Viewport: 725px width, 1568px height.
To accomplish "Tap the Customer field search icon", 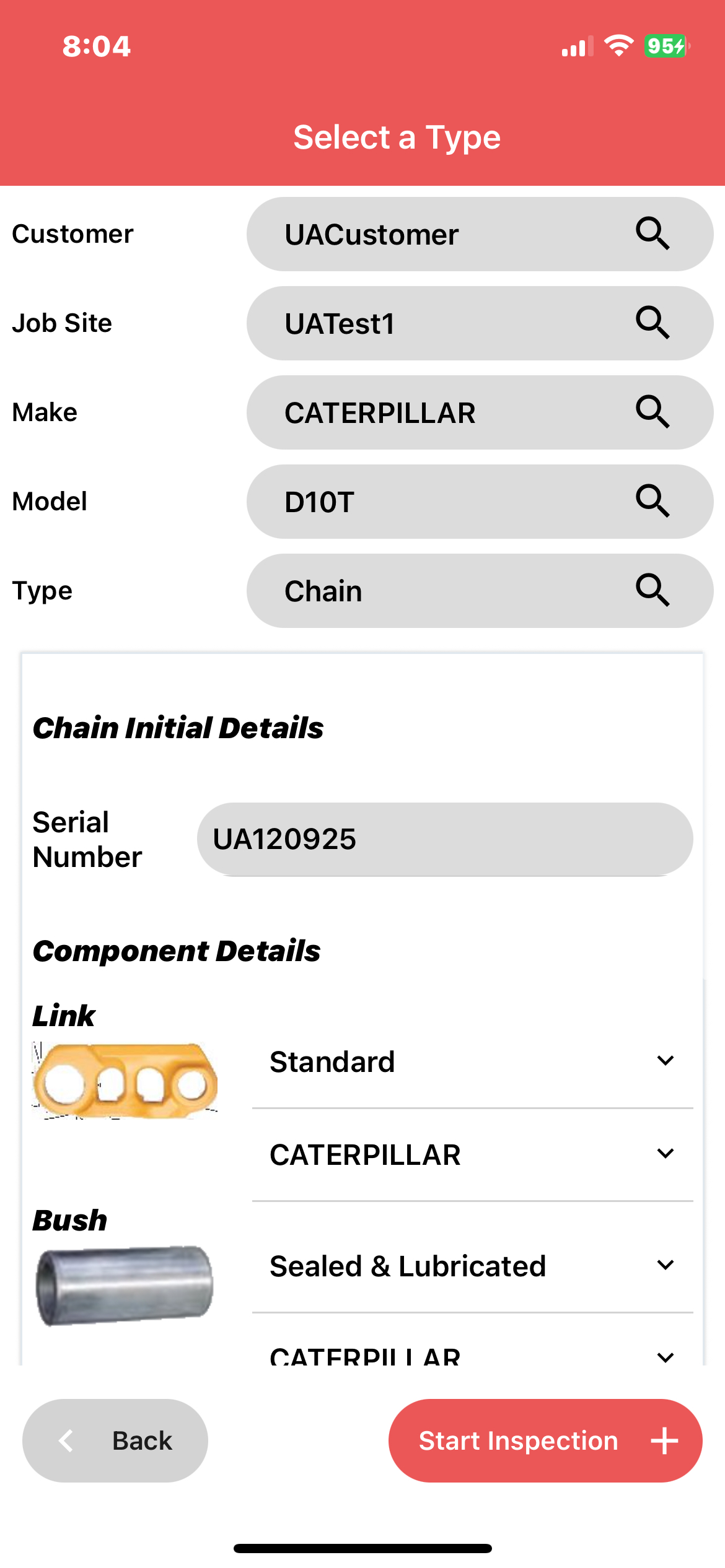I will 652,233.
